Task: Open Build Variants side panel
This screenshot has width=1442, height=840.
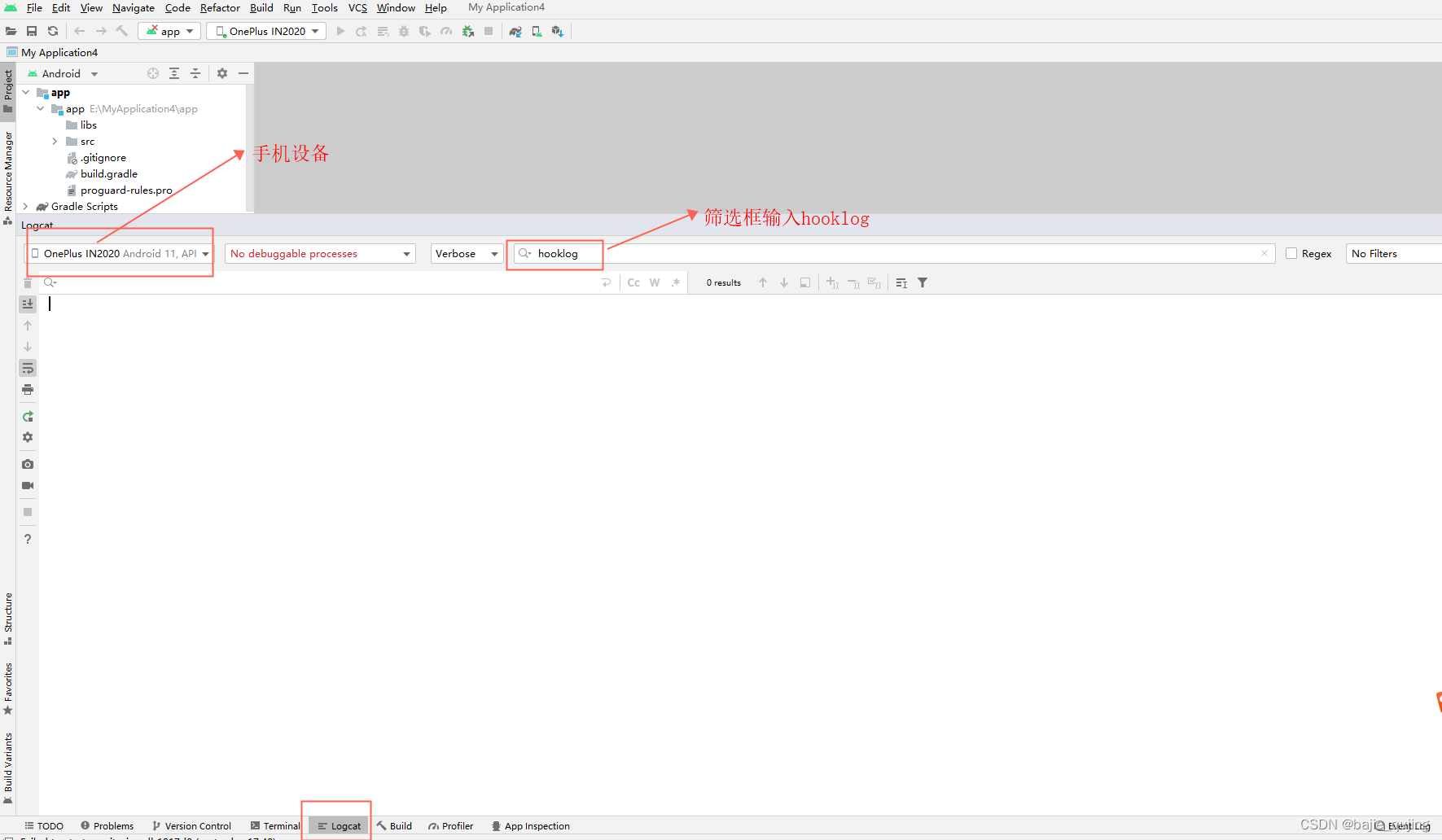Action: coord(8,768)
